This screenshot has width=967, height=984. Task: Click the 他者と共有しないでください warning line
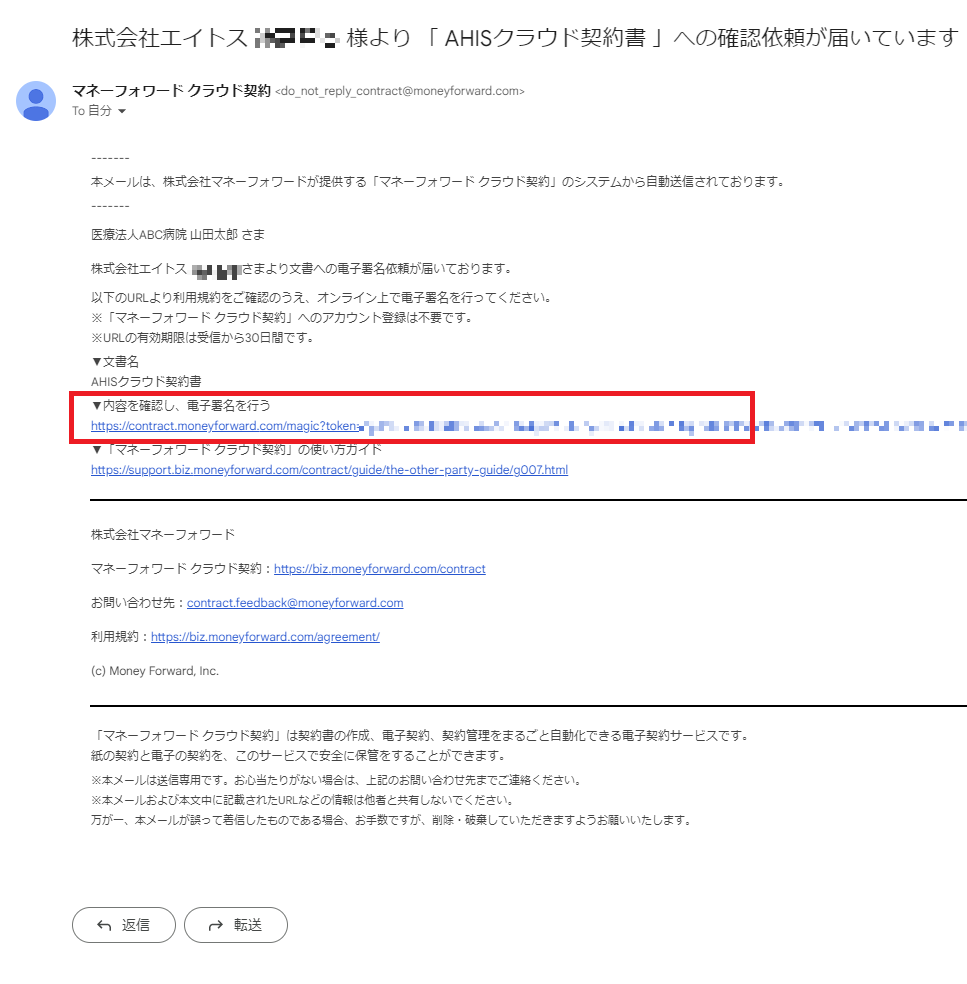click(x=303, y=800)
